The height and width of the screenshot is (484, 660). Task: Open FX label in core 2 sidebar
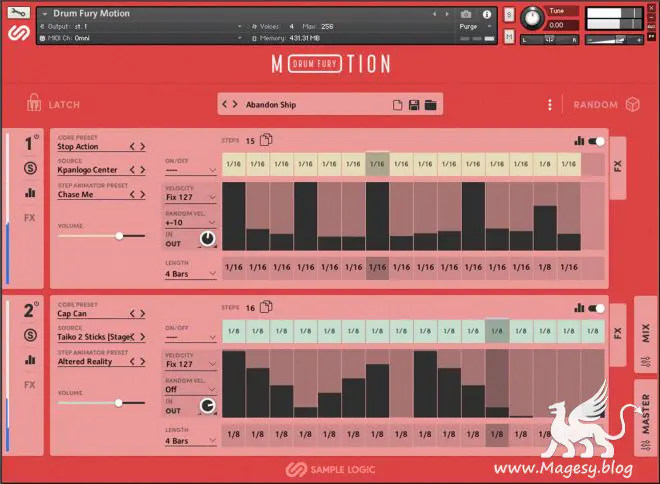29,385
